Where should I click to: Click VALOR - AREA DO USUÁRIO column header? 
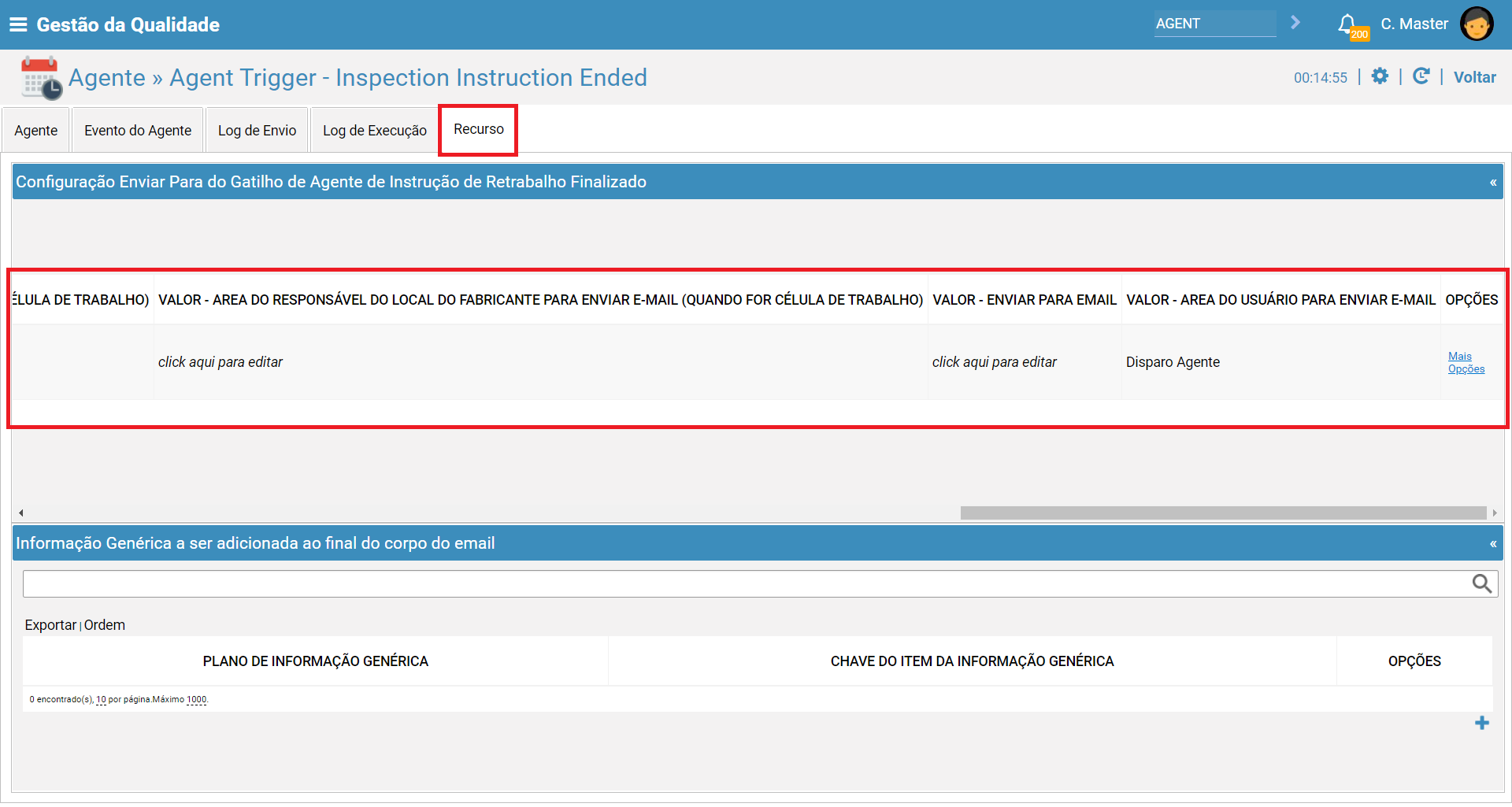pos(1281,300)
